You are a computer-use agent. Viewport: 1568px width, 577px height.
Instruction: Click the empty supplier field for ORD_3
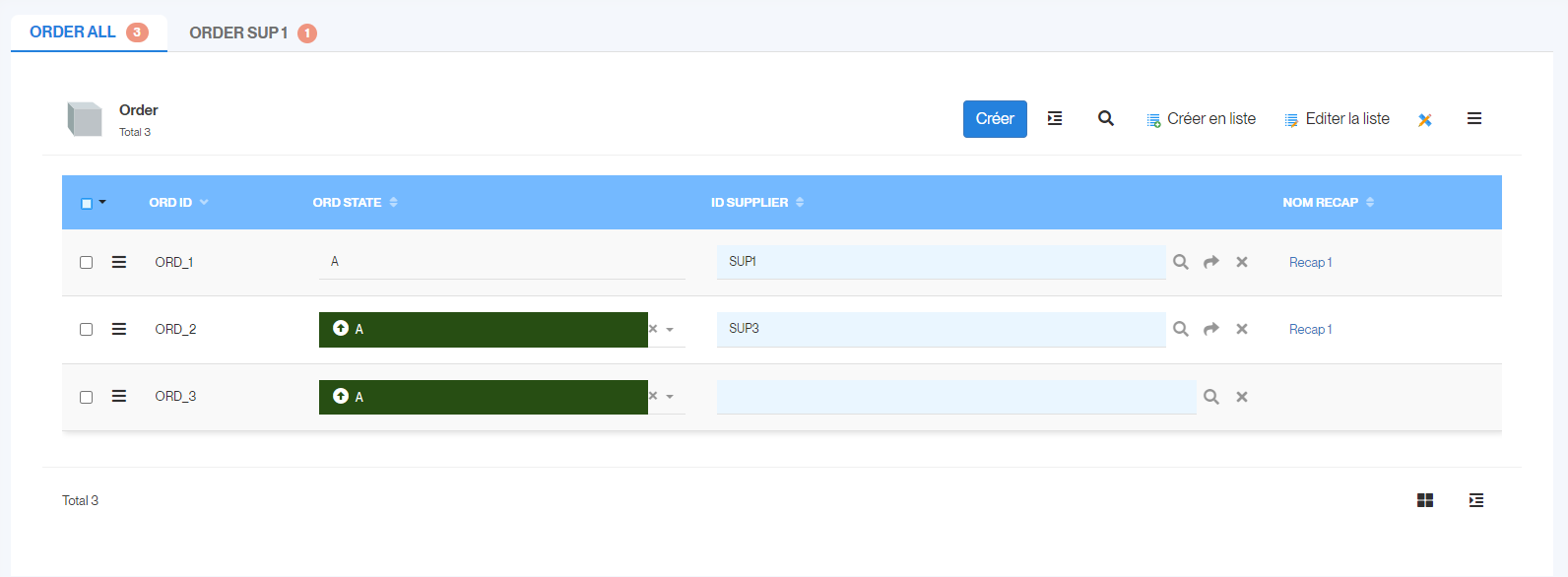click(x=955, y=397)
